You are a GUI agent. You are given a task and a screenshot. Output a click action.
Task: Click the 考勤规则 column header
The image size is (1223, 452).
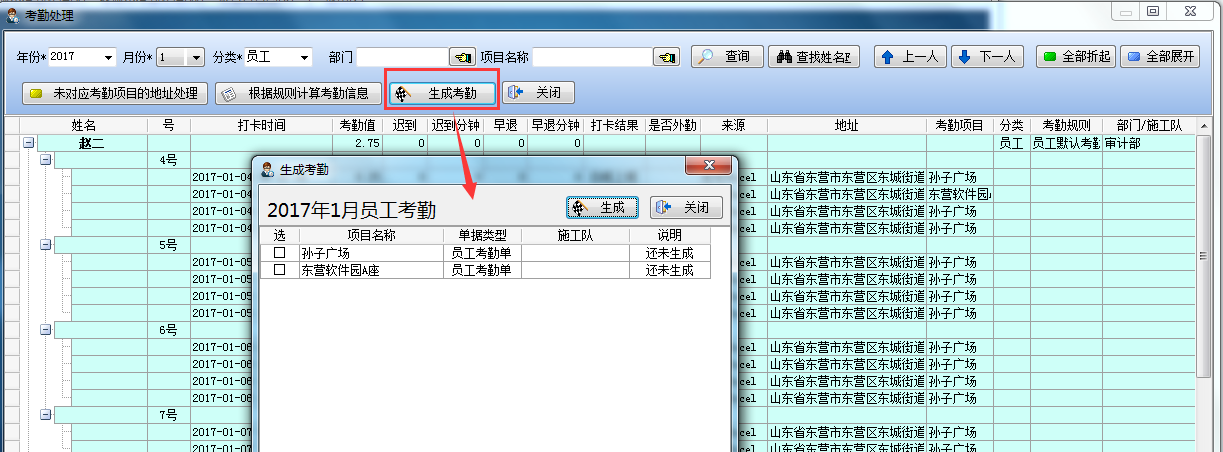pyautogui.click(x=1066, y=126)
